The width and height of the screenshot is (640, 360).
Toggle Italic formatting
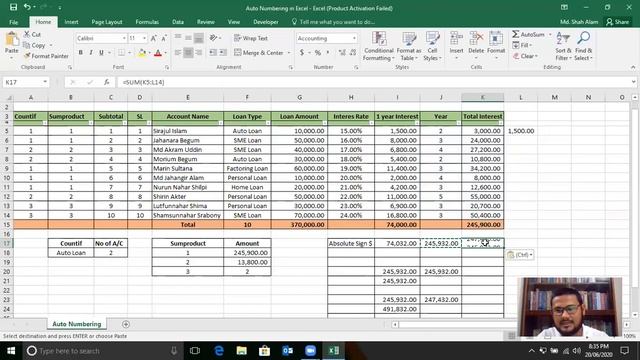coord(91,53)
